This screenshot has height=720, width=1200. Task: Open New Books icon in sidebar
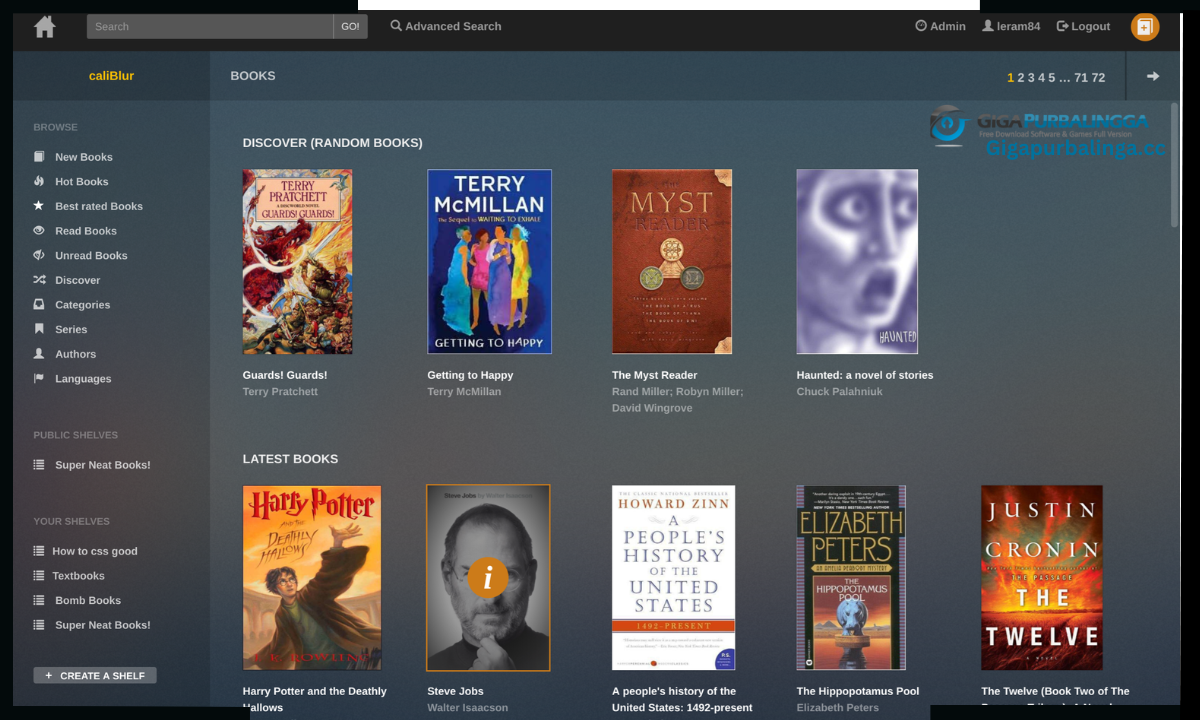tap(39, 157)
